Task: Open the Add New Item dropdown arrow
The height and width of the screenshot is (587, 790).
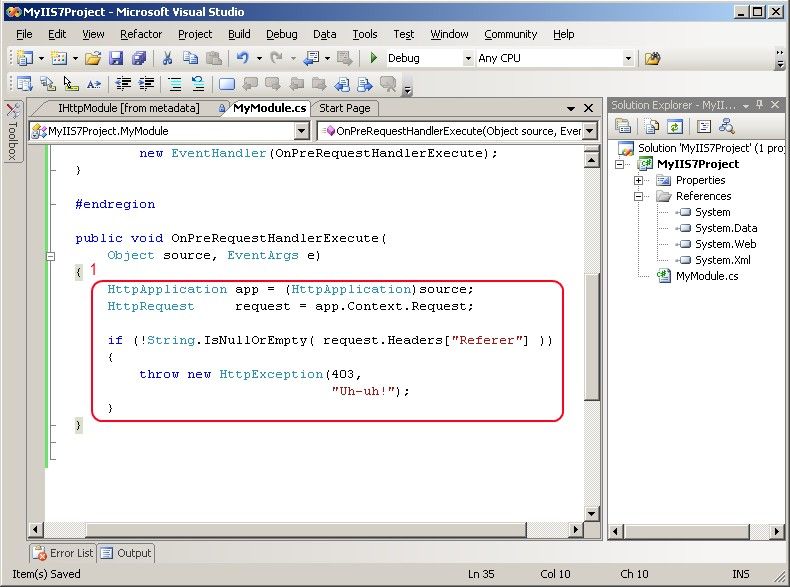Action: click(75, 58)
